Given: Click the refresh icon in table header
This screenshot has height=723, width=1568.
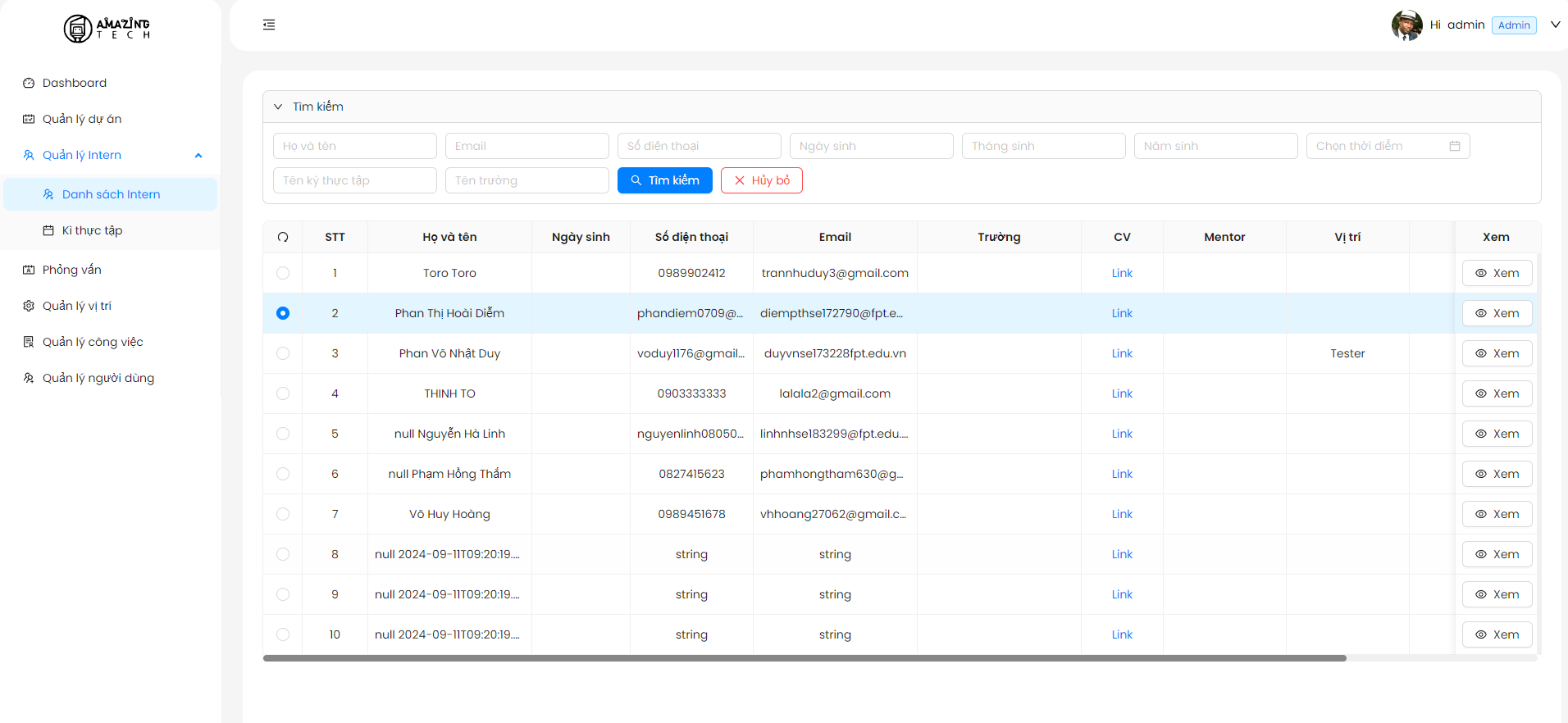Looking at the screenshot, I should (x=283, y=237).
